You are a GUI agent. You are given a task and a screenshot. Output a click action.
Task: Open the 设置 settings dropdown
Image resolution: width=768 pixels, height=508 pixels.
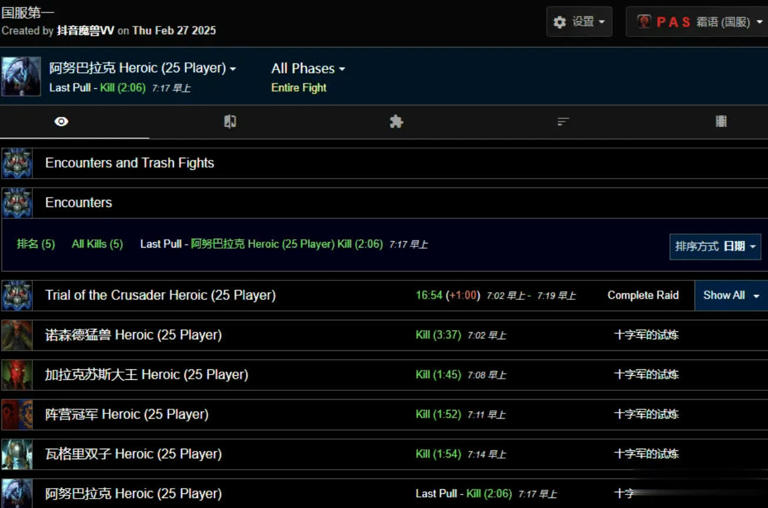[579, 22]
